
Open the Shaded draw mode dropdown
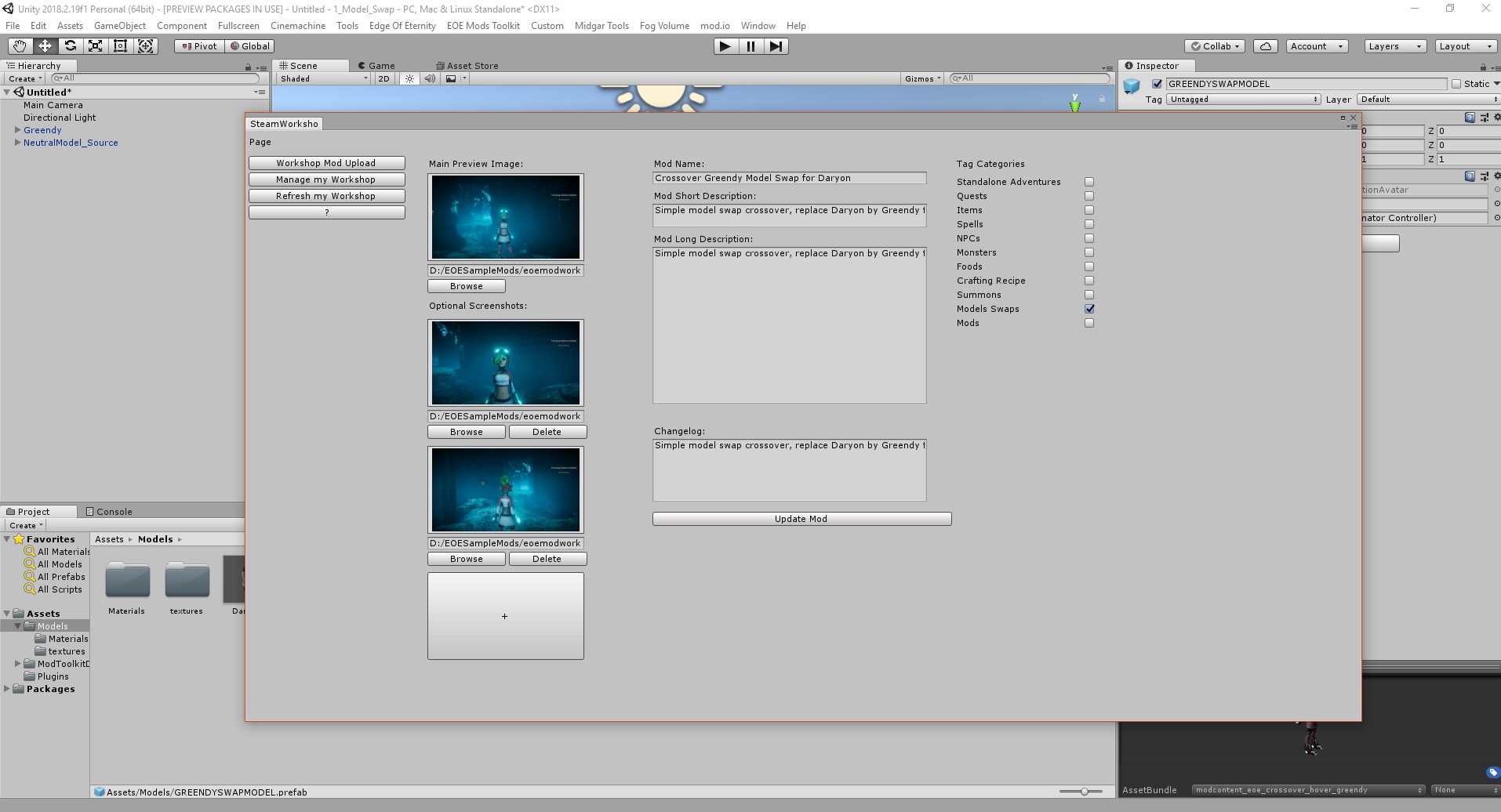[323, 78]
